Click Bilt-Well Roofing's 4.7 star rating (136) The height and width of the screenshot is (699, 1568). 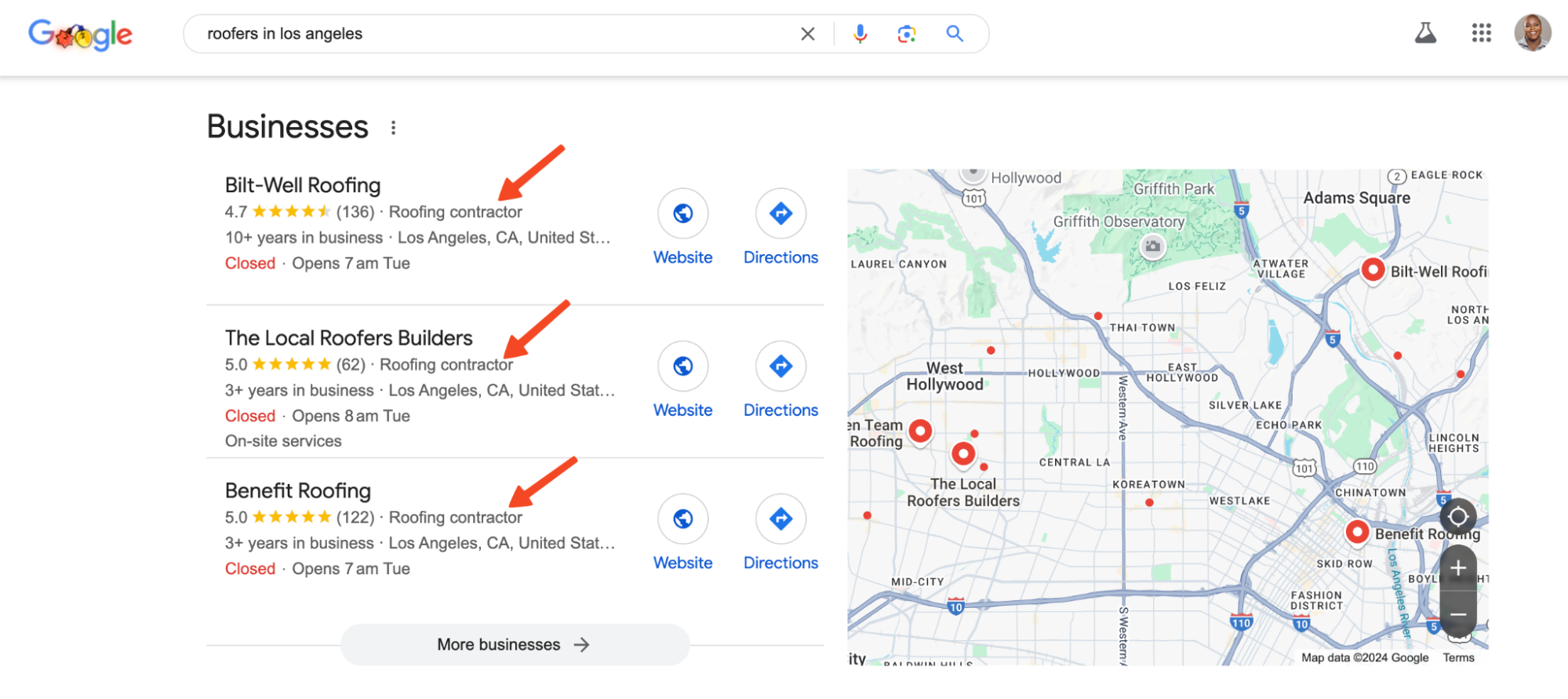299,212
